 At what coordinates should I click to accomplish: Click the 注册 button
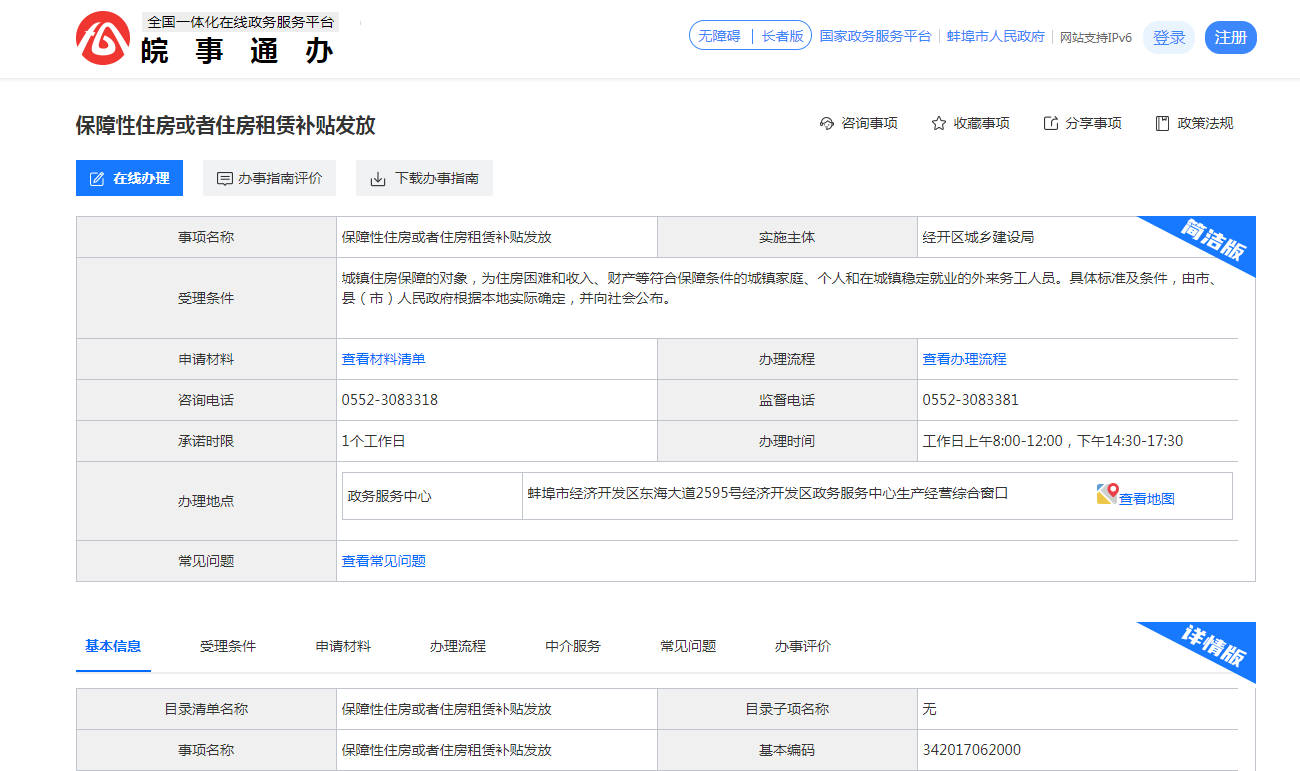[1230, 38]
